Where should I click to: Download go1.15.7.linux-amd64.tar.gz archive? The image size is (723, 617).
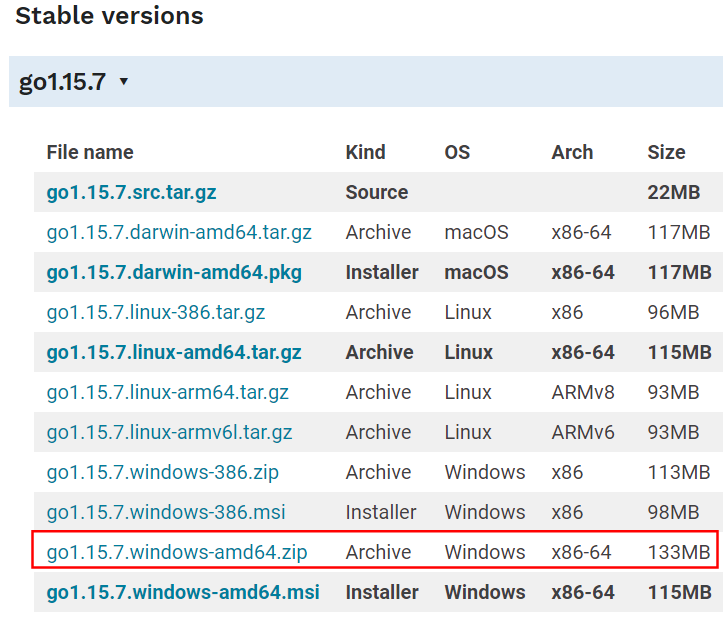(x=174, y=352)
